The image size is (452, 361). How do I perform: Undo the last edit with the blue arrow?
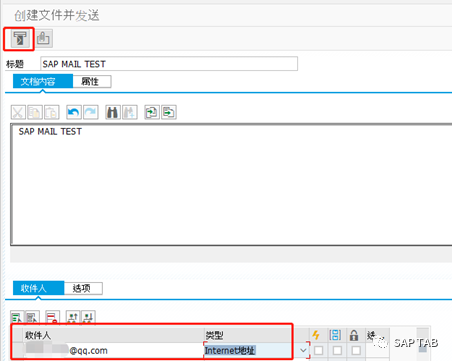pos(74,113)
